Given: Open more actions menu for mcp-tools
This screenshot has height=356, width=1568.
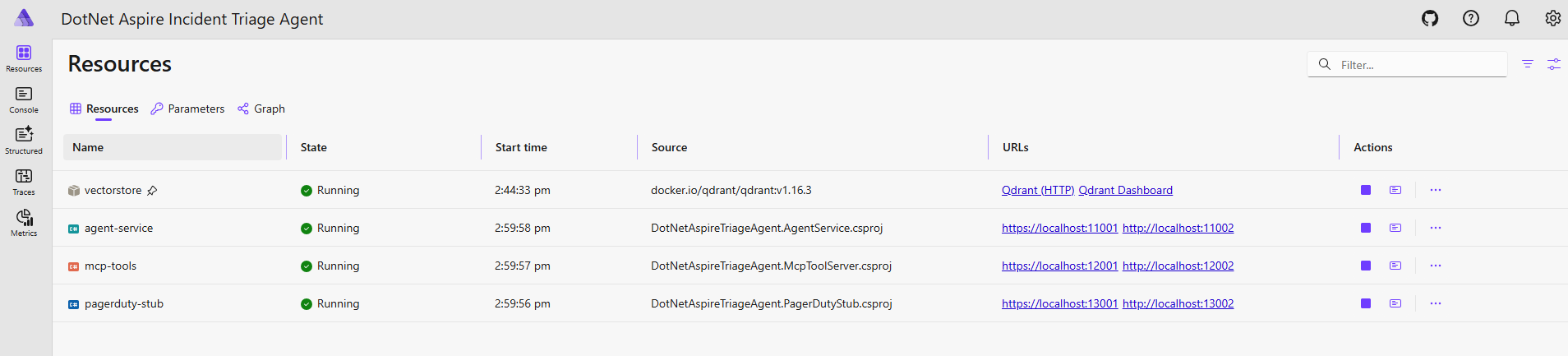Looking at the screenshot, I should pyautogui.click(x=1436, y=266).
